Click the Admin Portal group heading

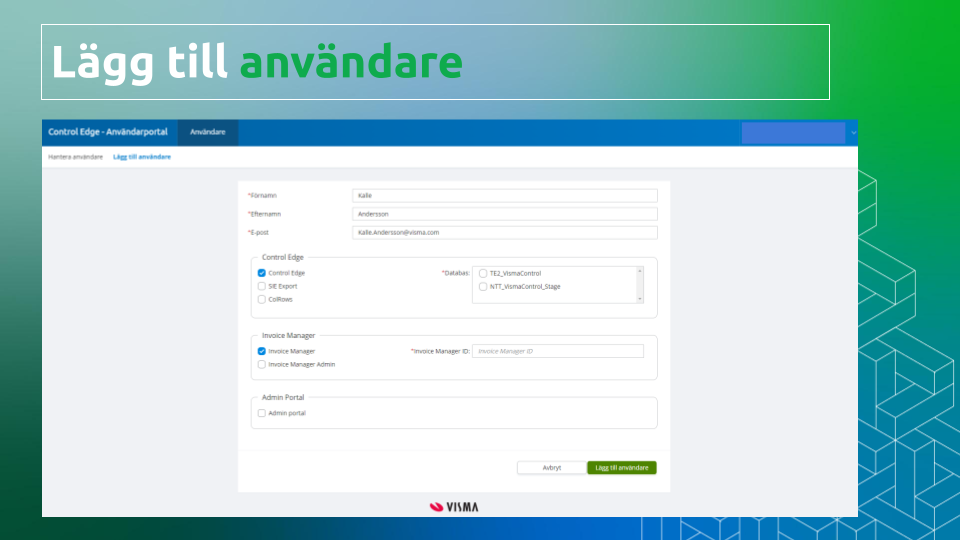283,397
